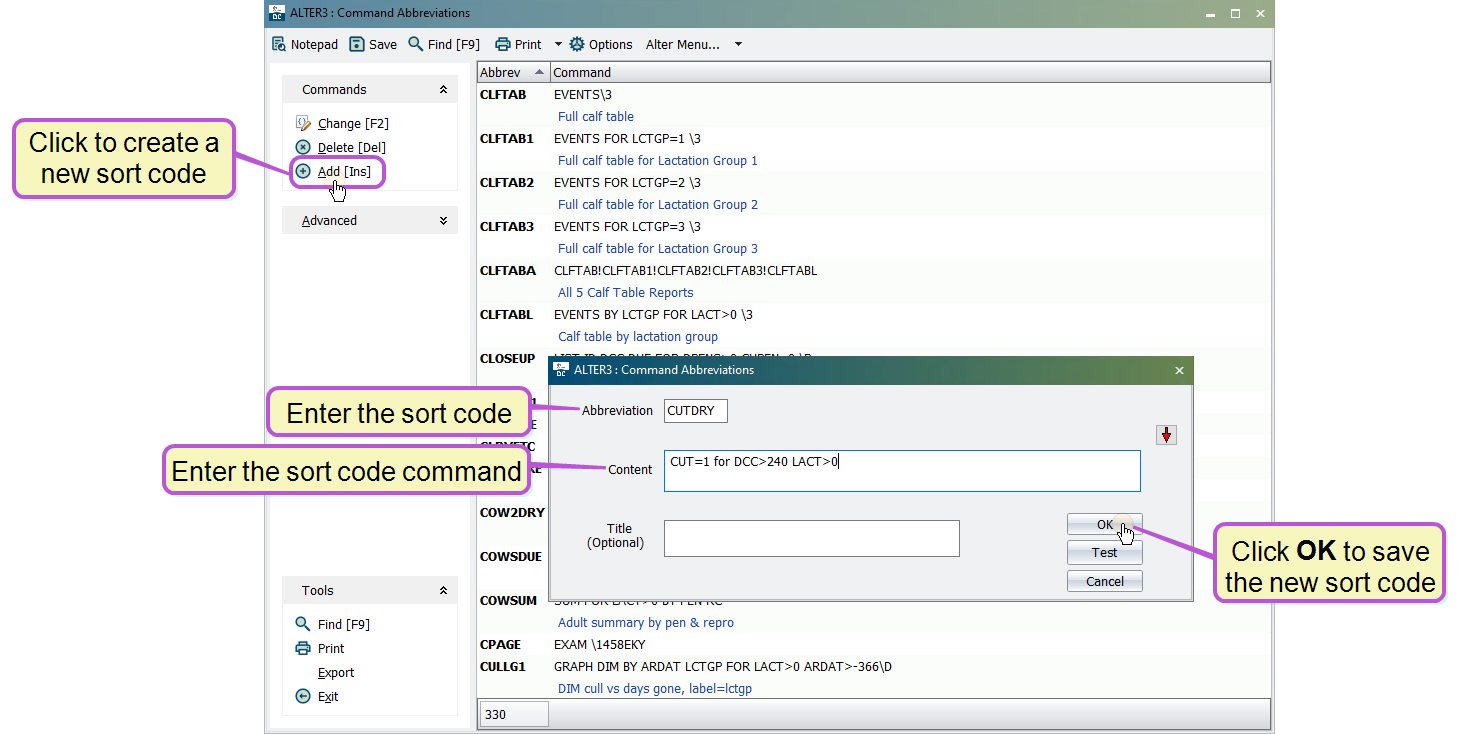Click the Test button in dialog
1463x734 pixels.
pos(1104,553)
